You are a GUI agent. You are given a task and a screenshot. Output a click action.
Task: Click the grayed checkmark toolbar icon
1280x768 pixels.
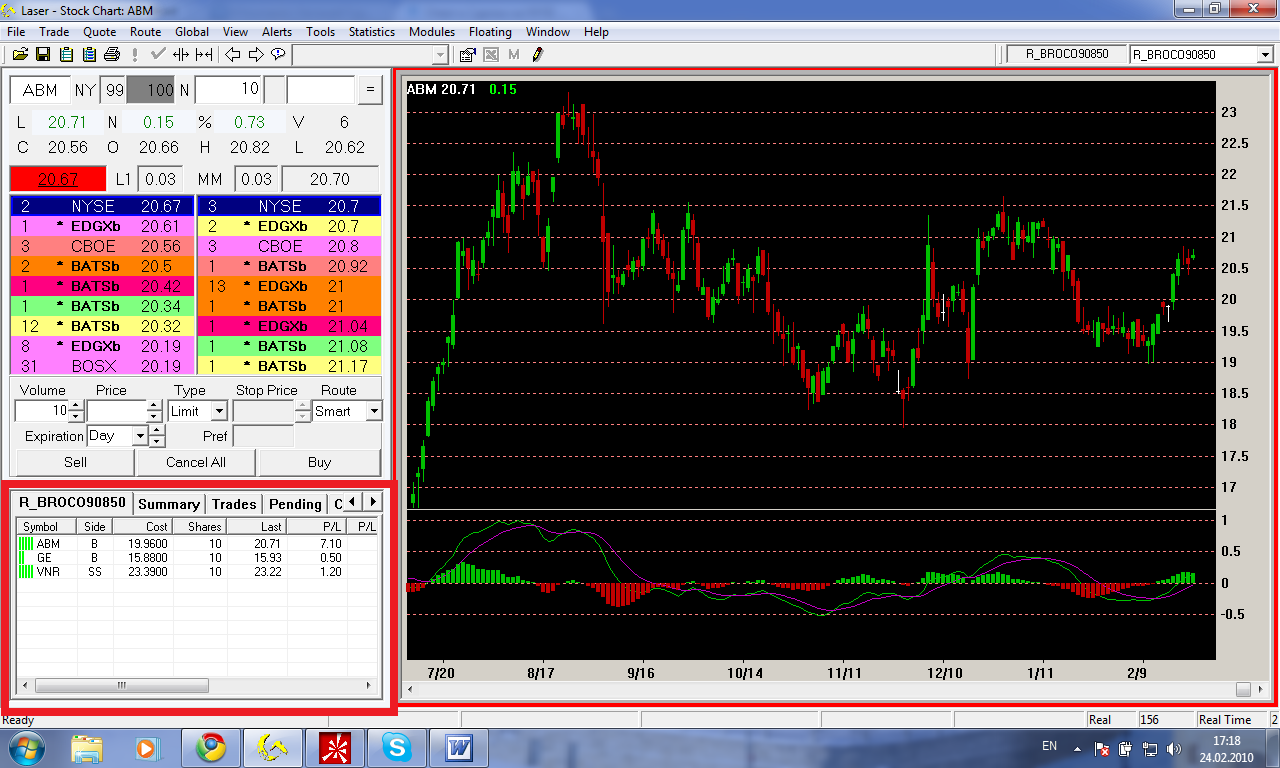click(157, 54)
